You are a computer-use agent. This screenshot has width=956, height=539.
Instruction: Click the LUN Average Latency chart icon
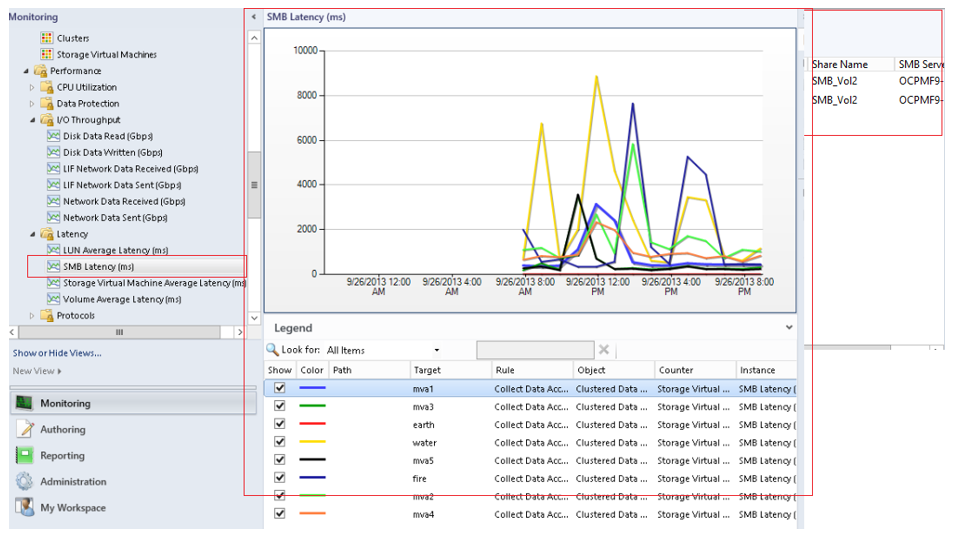54,250
